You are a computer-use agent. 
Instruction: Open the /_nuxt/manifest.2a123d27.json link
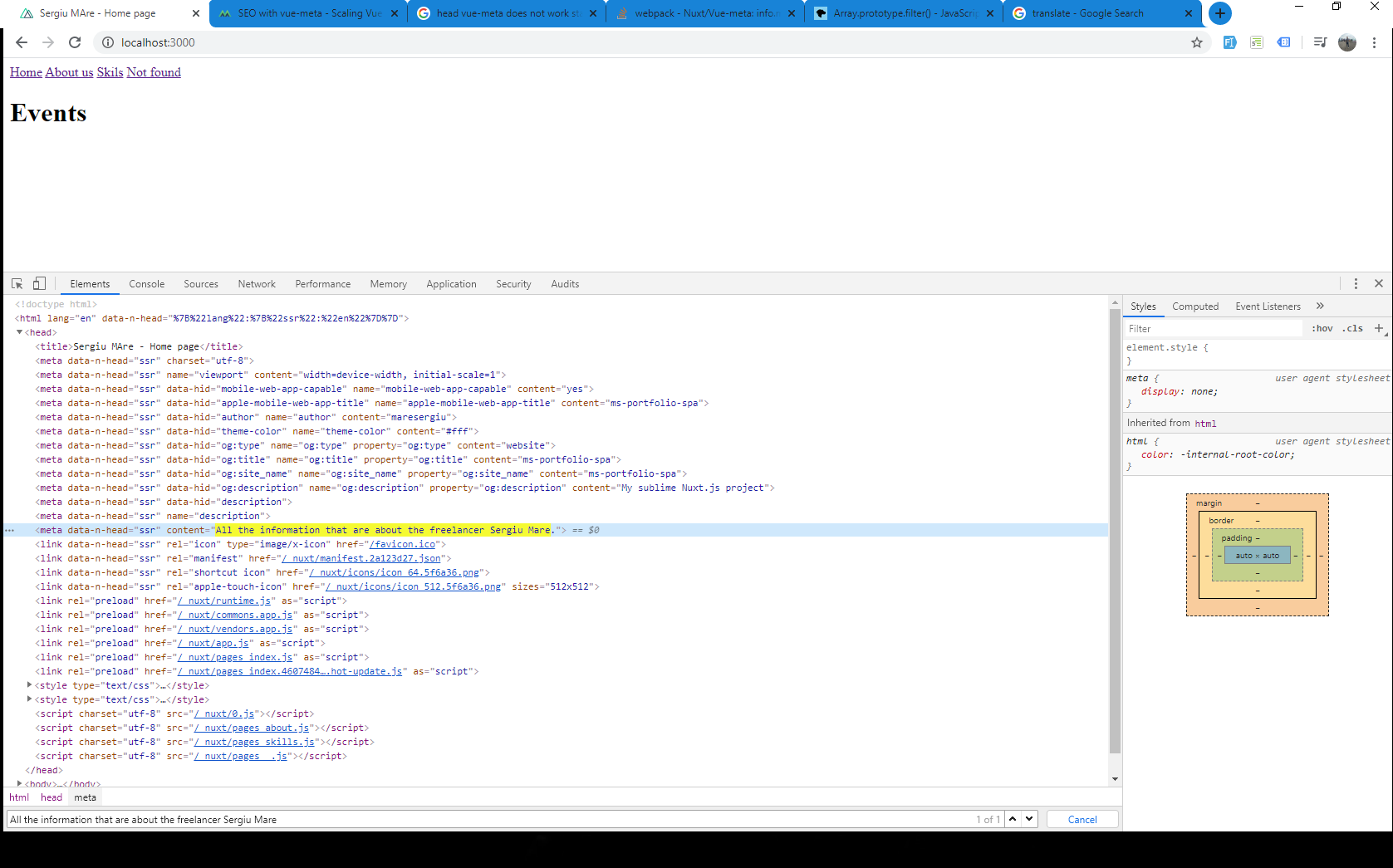[361, 558]
